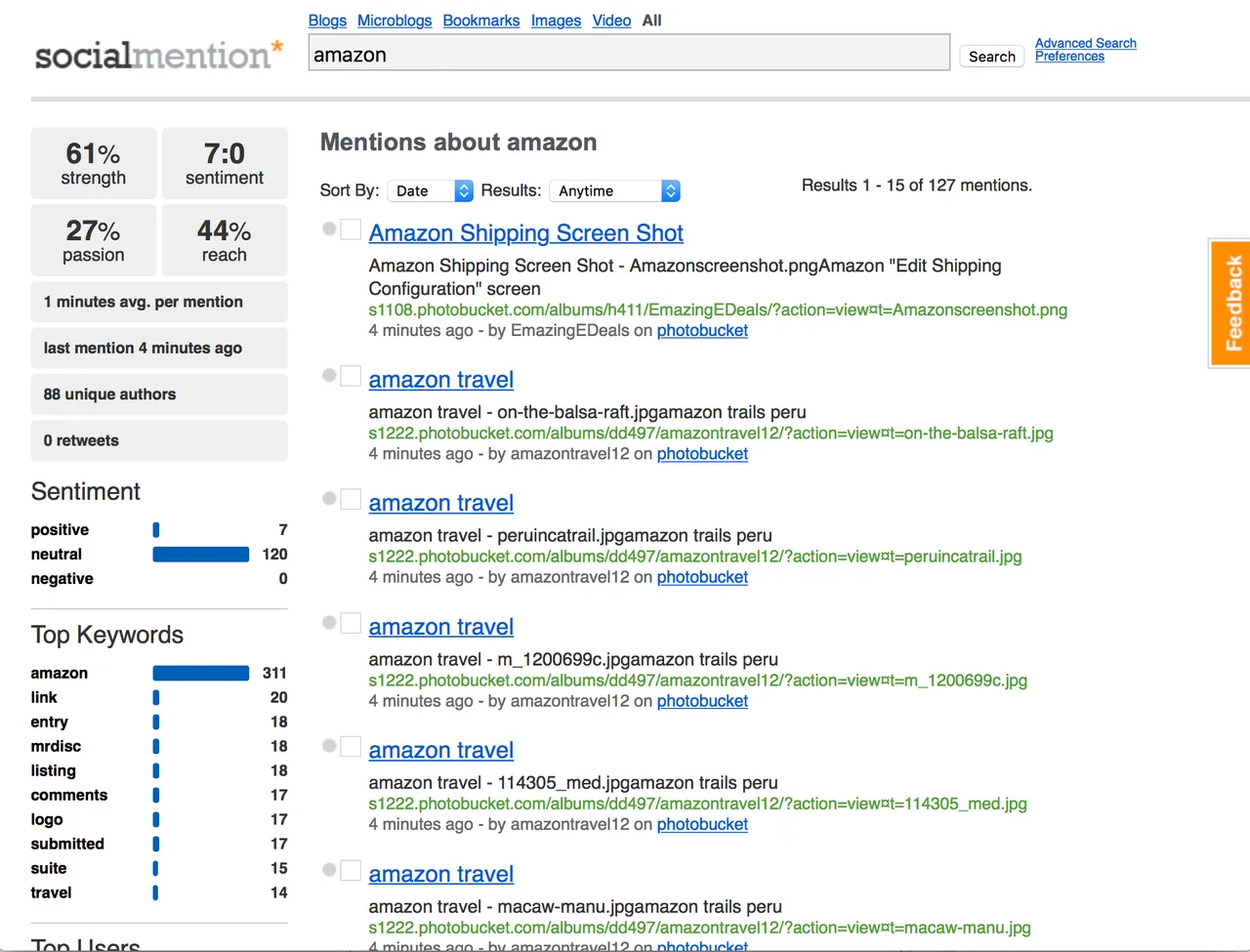The height and width of the screenshot is (952, 1250).
Task: Select the mrdisc keyword
Action: pyautogui.click(x=56, y=747)
